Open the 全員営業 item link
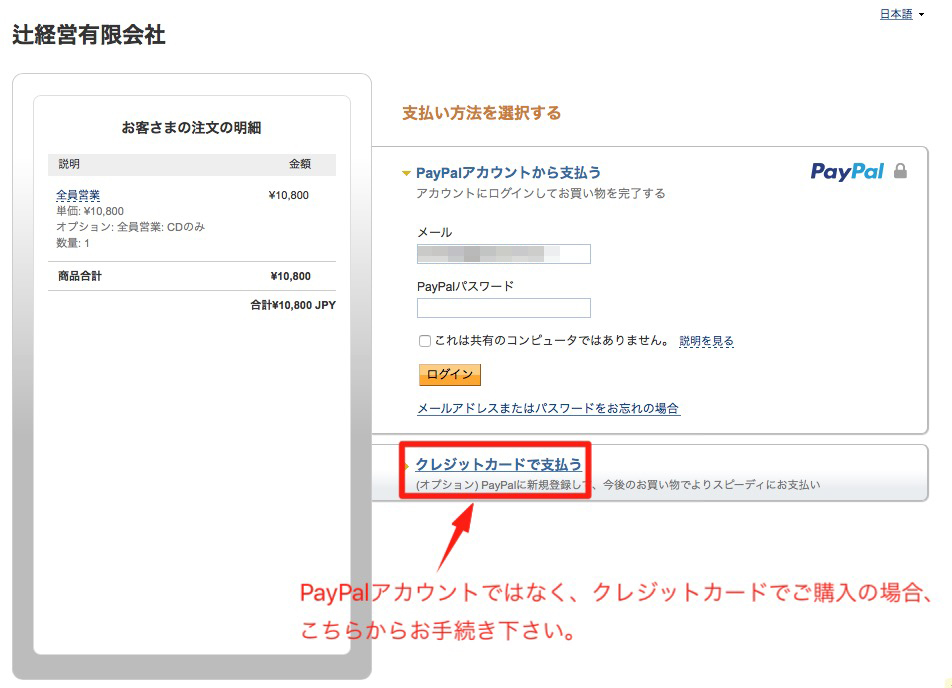The image size is (952, 688). pyautogui.click(x=78, y=196)
